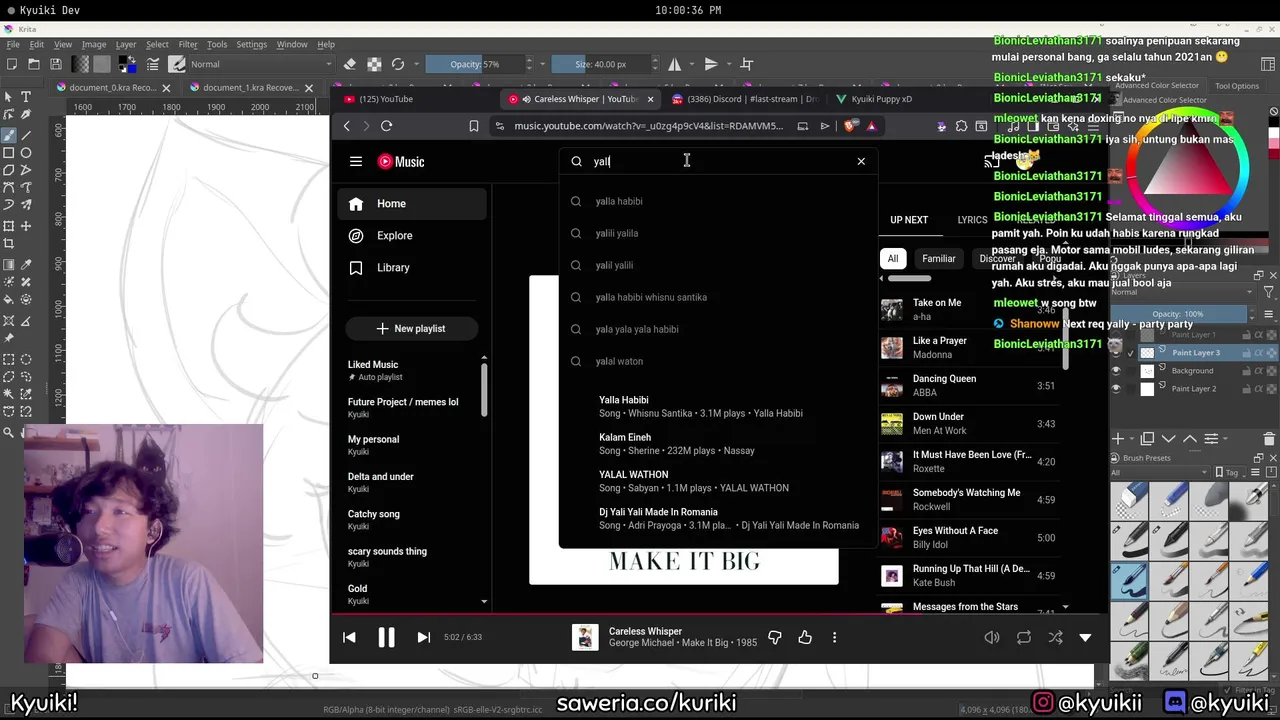Select the All filter chip
This screenshot has height=720, width=1280.
(x=892, y=258)
